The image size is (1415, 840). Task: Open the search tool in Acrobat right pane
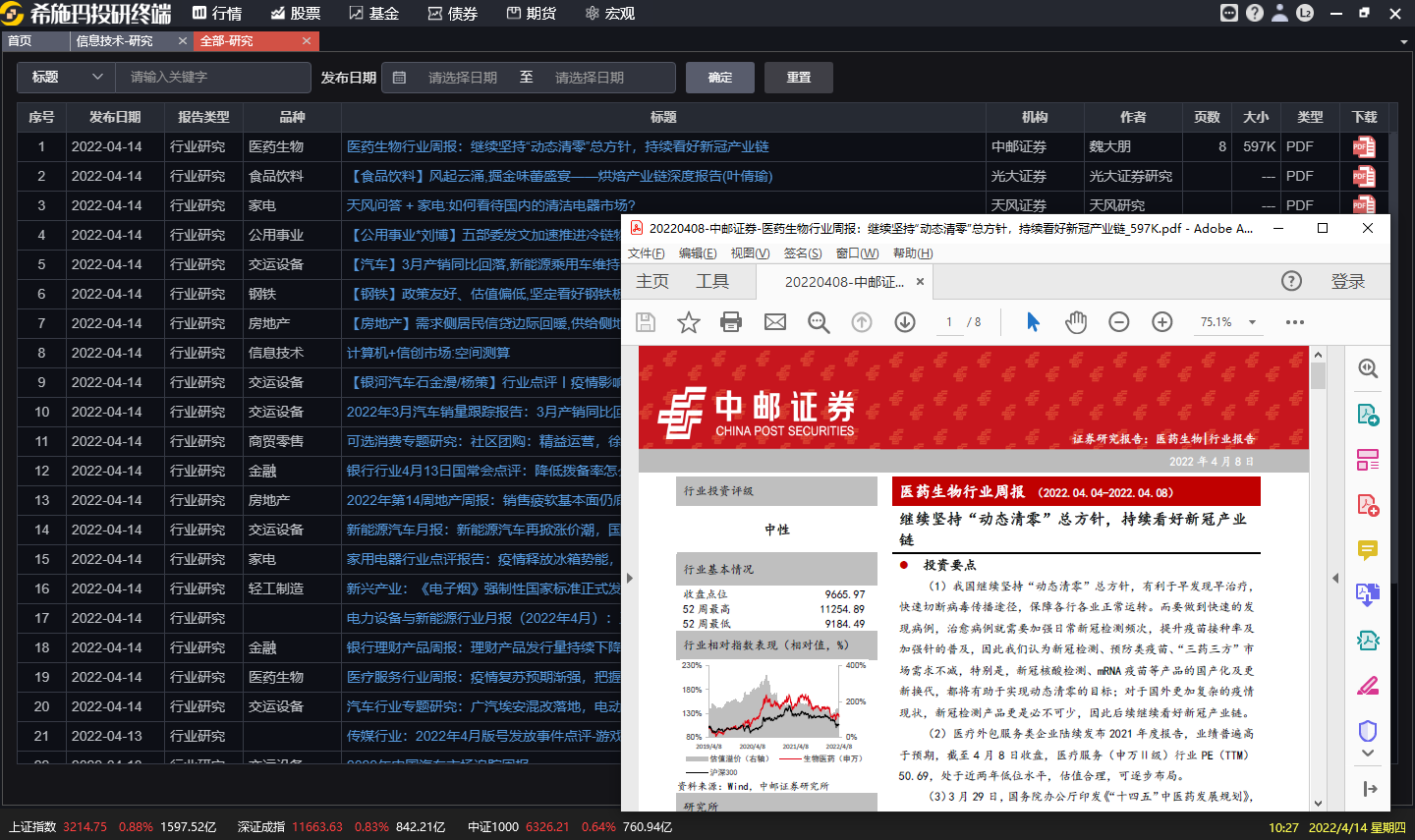1368,368
